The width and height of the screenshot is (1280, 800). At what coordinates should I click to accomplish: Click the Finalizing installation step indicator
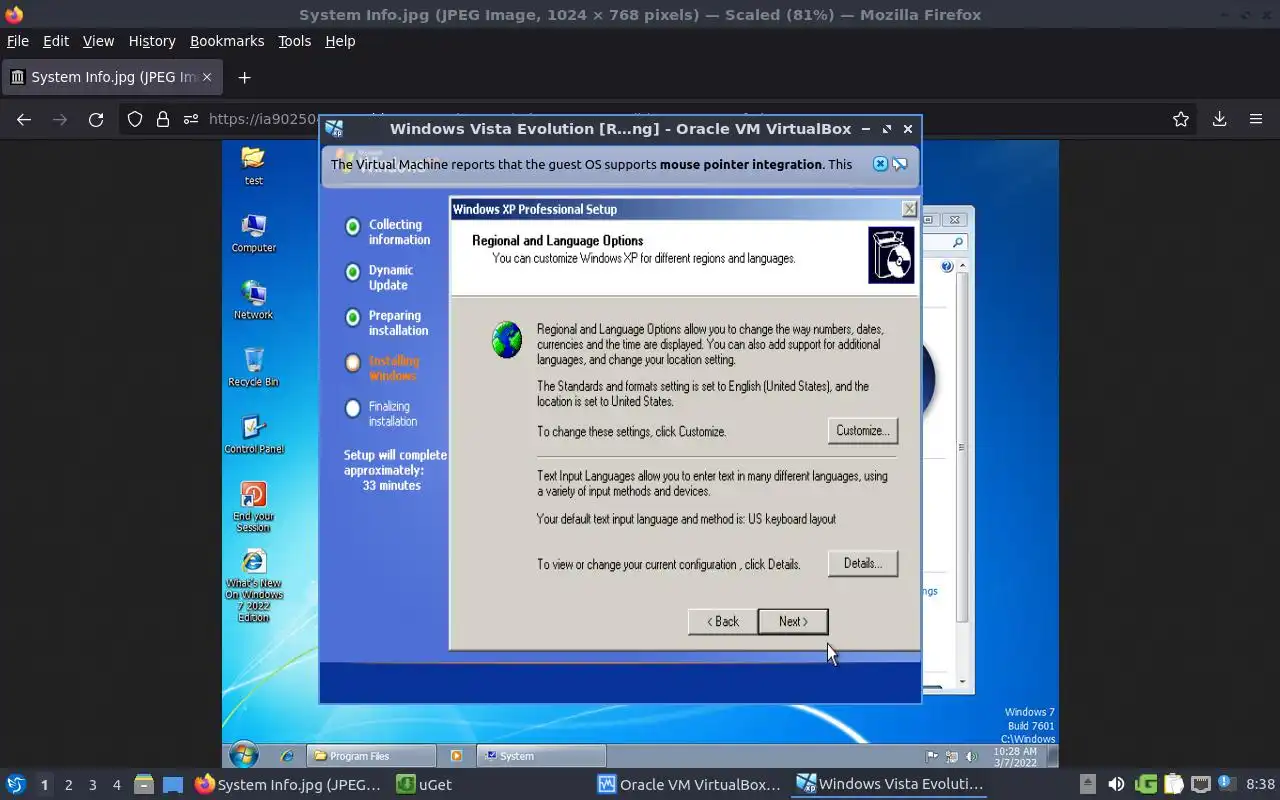(352, 408)
